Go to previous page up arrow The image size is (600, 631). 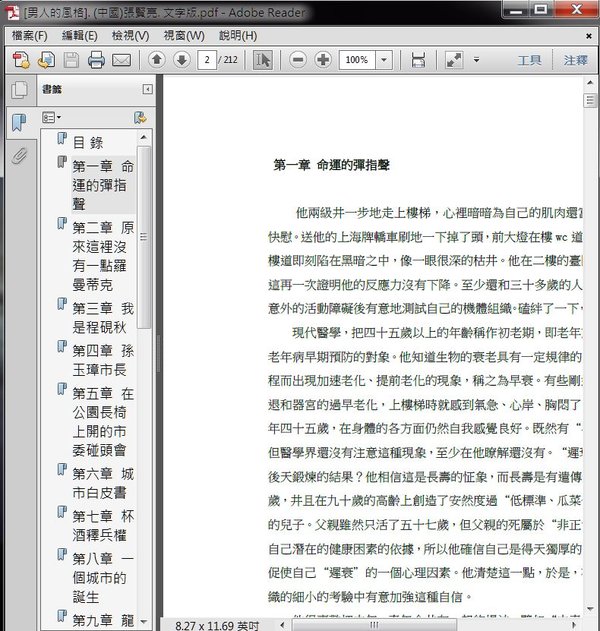157,60
